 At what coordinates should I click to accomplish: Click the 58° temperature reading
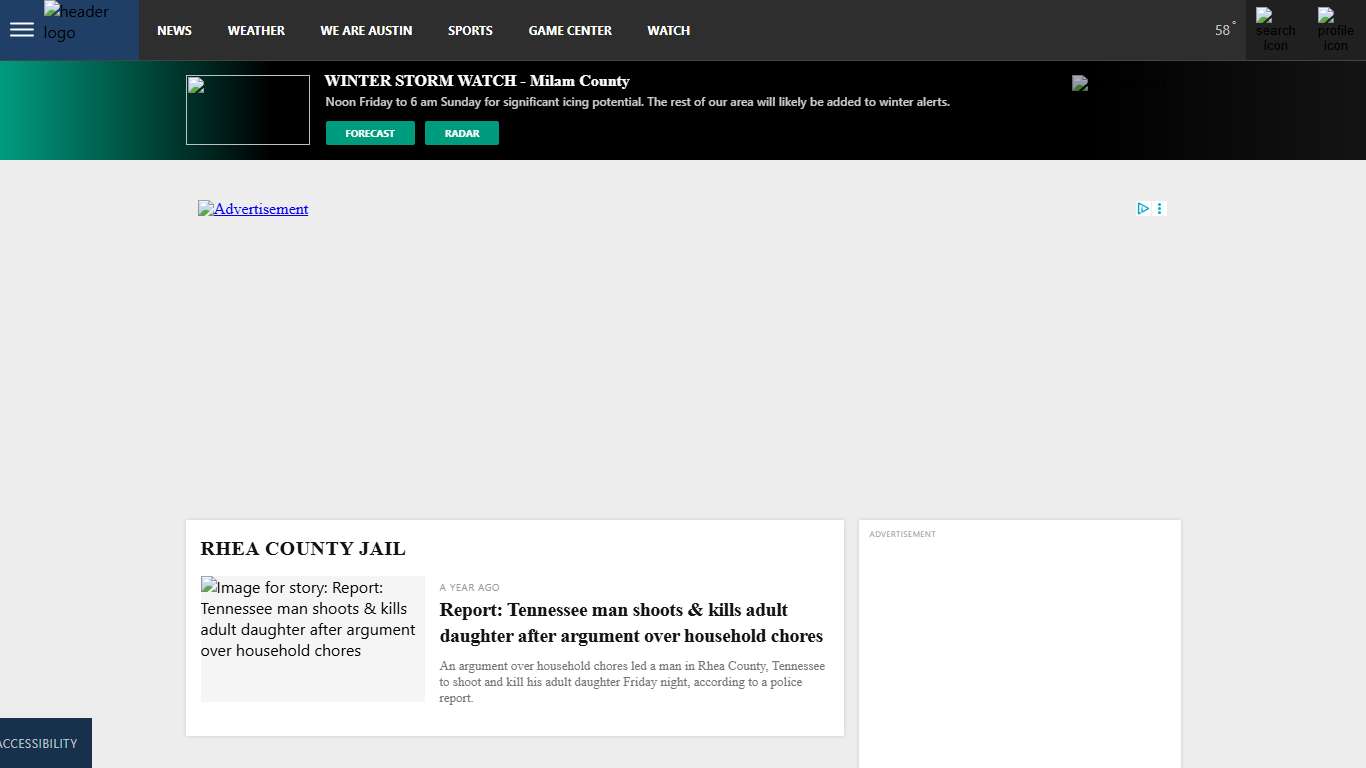click(x=1224, y=30)
